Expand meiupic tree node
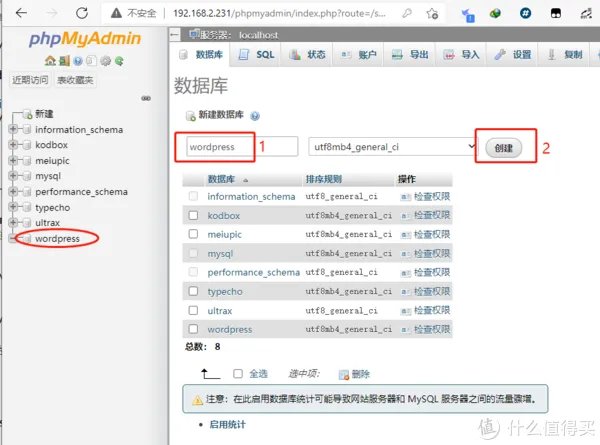 coord(13,160)
